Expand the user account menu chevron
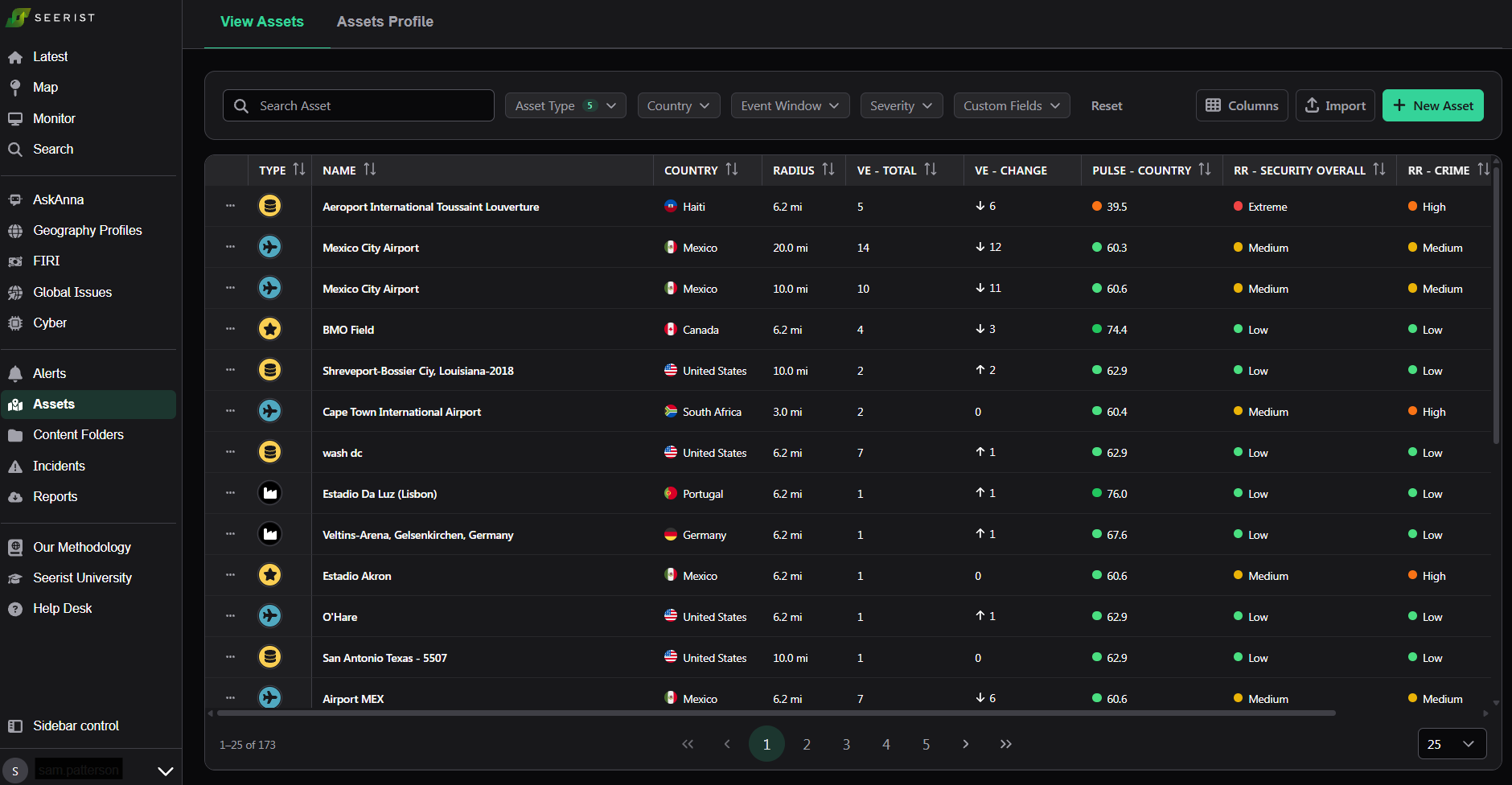Image resolution: width=1512 pixels, height=785 pixels. pos(166,771)
